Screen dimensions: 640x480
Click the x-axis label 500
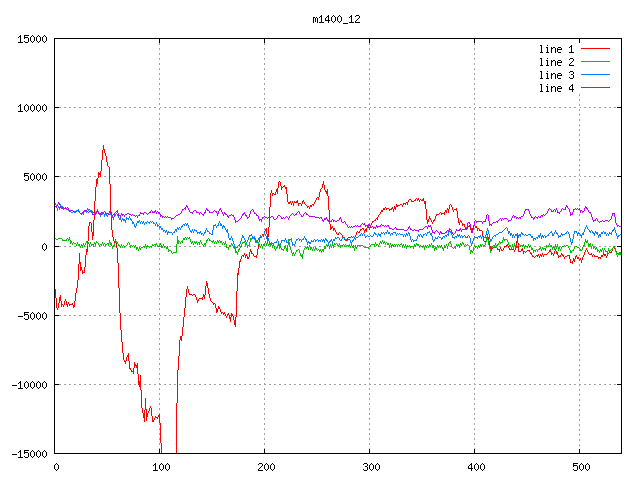pyautogui.click(x=581, y=467)
